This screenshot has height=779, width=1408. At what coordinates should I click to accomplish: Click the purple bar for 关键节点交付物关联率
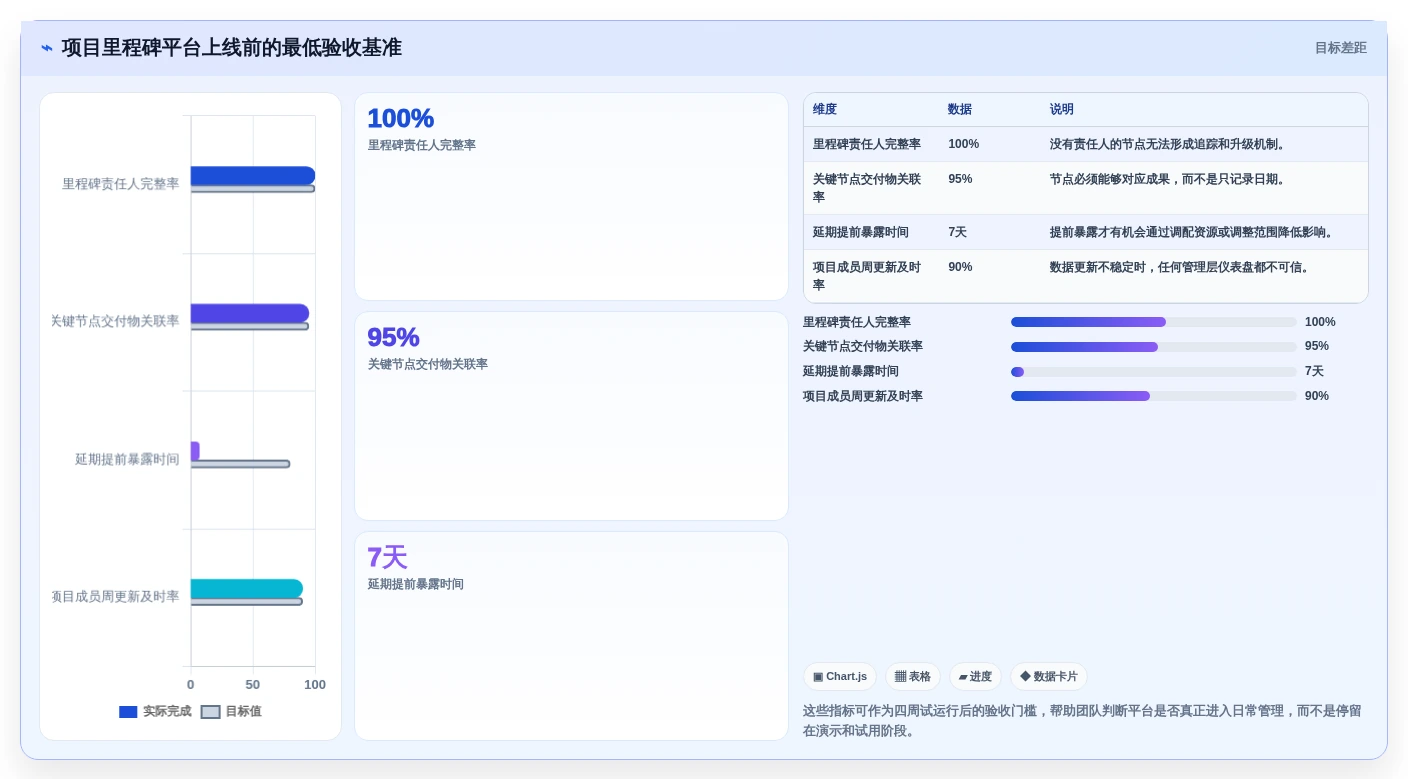[250, 313]
